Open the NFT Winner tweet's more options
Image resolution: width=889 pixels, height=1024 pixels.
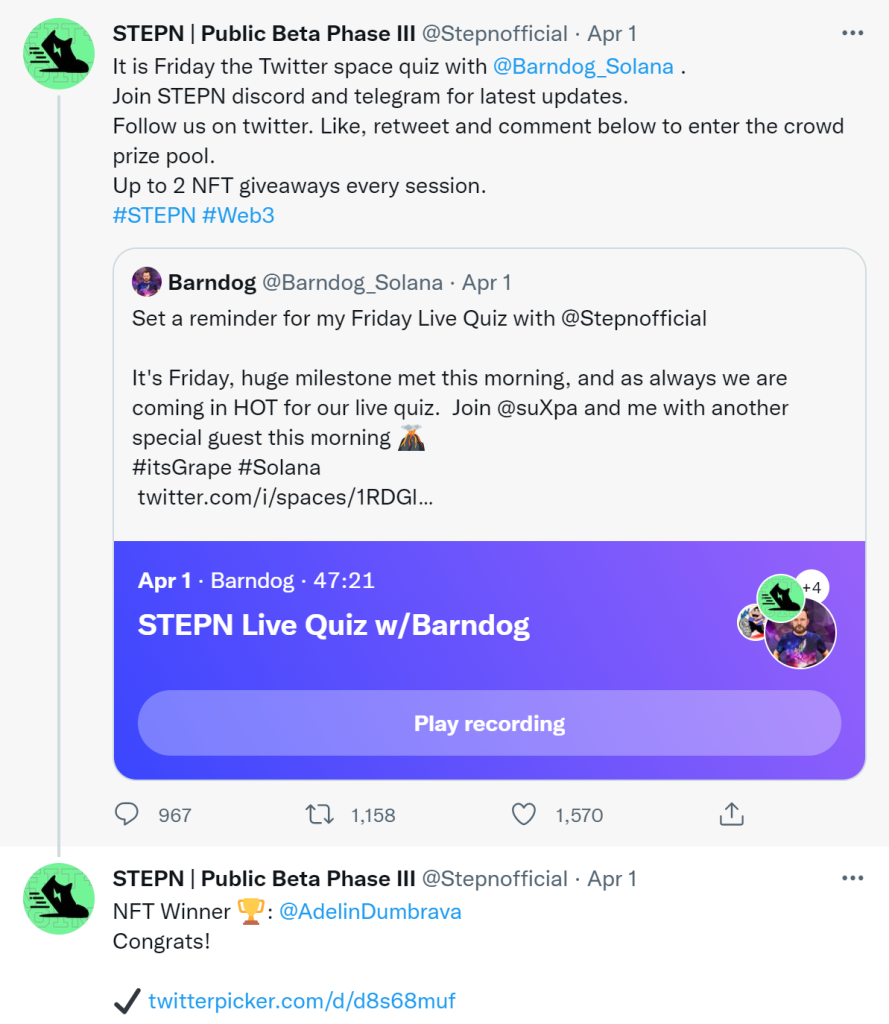click(852, 878)
